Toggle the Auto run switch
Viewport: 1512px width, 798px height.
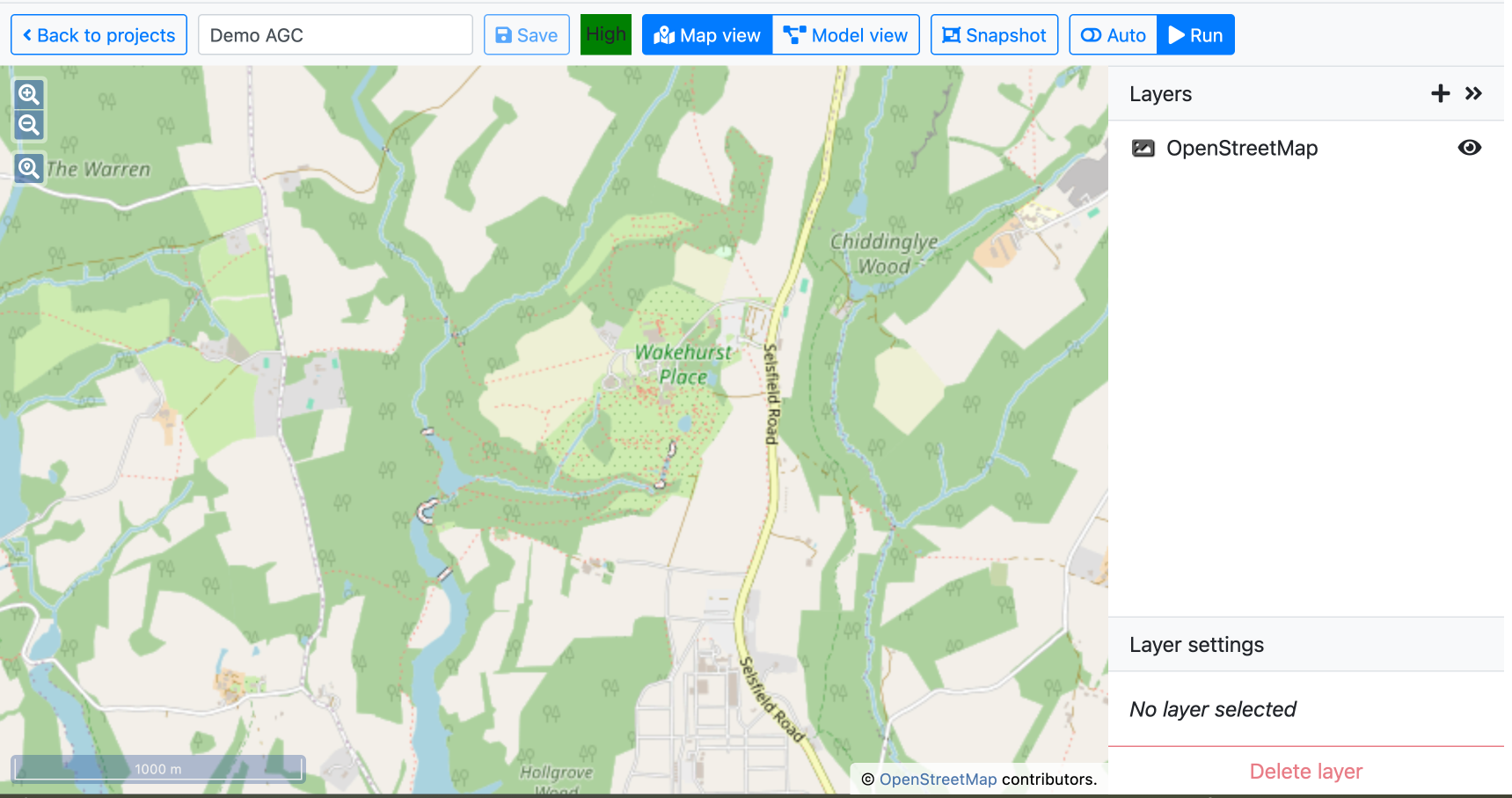pyautogui.click(x=1113, y=35)
